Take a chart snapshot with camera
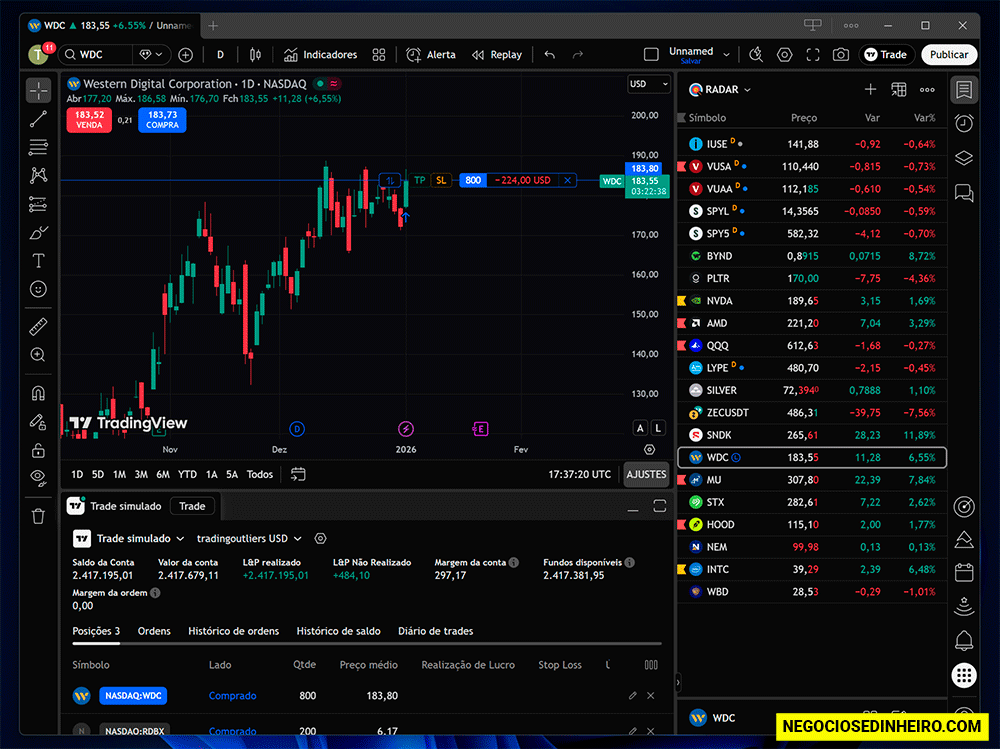This screenshot has width=1000, height=749. click(841, 55)
